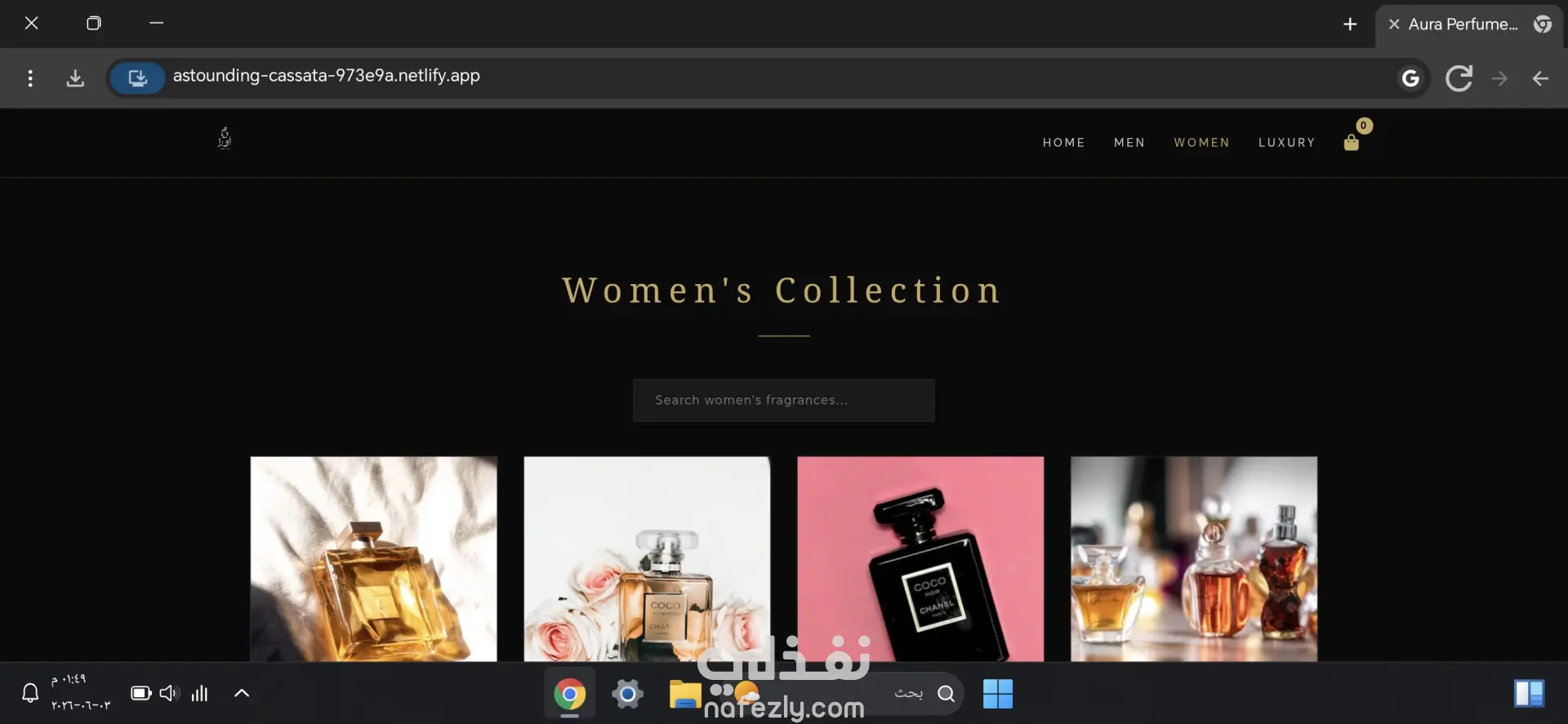Click the cart item count badge
This screenshot has width=1568, height=724.
pos(1364,126)
